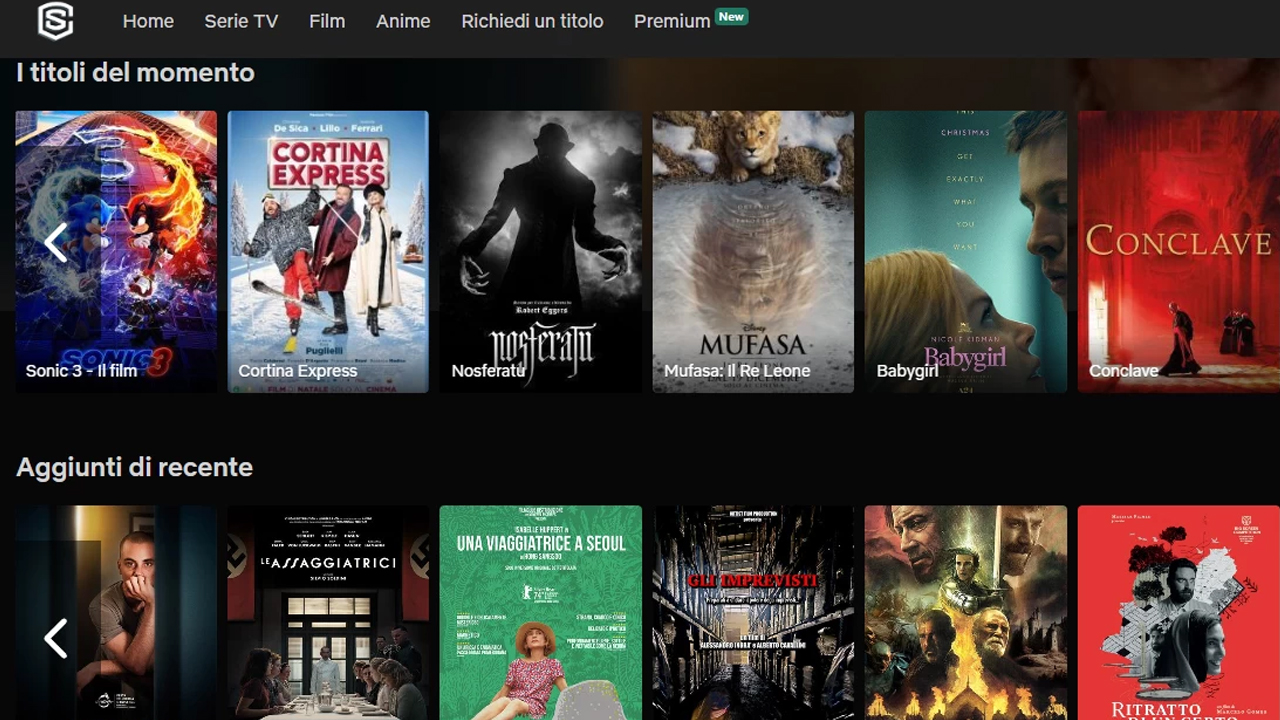Click the New badge beside Premium
The height and width of the screenshot is (720, 1280).
732,16
